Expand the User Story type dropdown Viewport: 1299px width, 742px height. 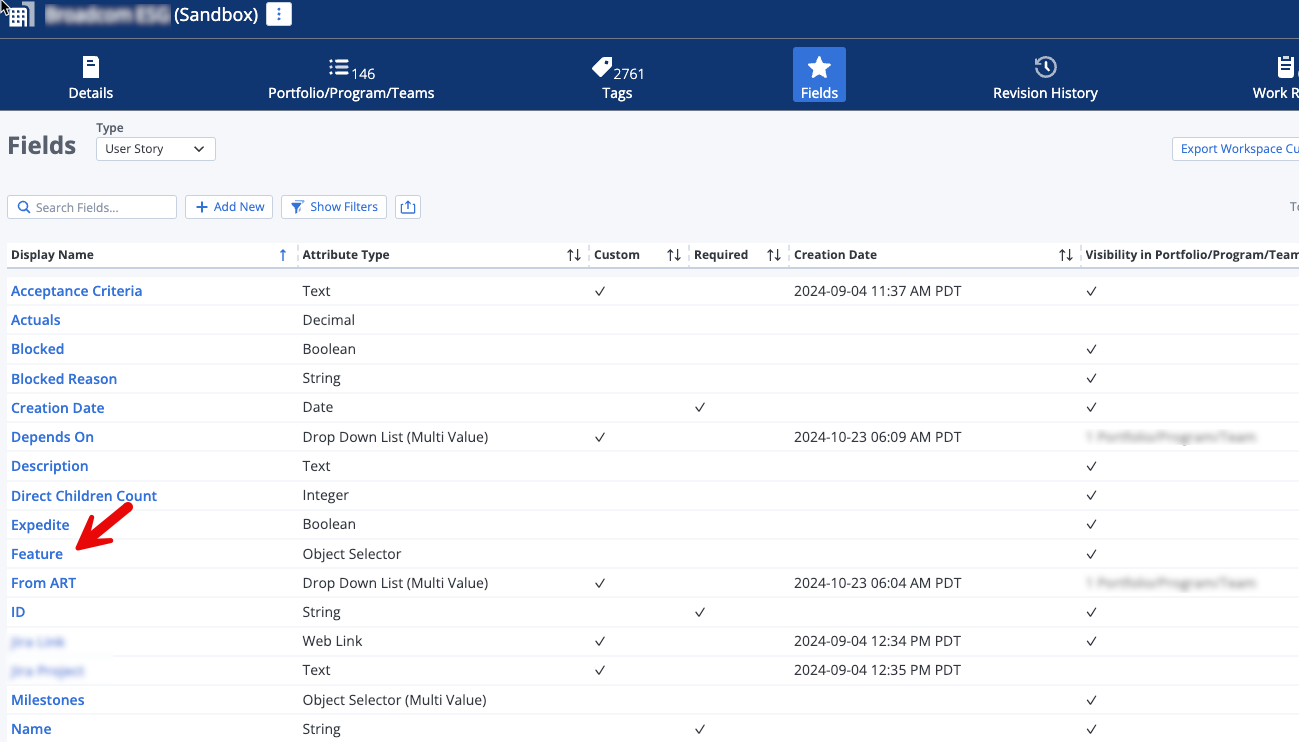click(156, 149)
